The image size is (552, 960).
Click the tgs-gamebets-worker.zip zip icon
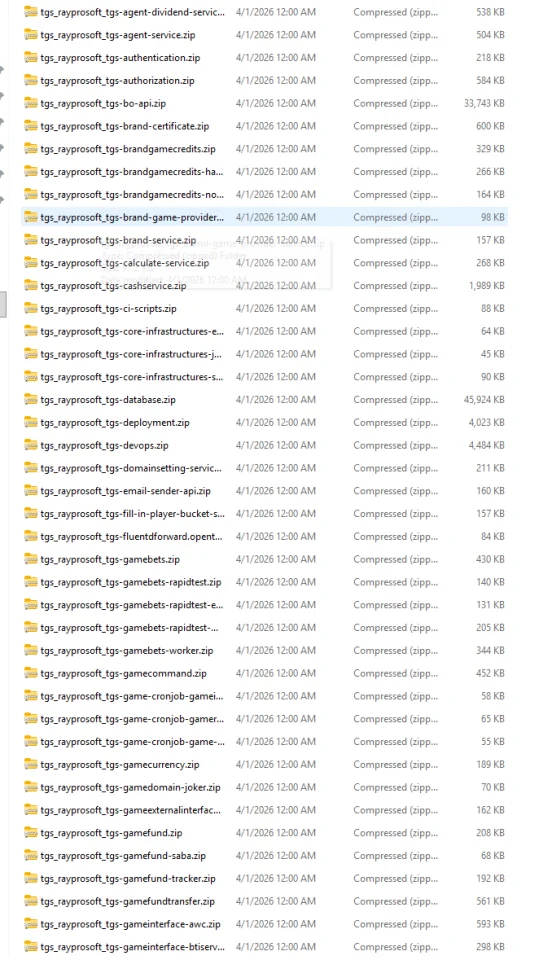[x=31, y=650]
